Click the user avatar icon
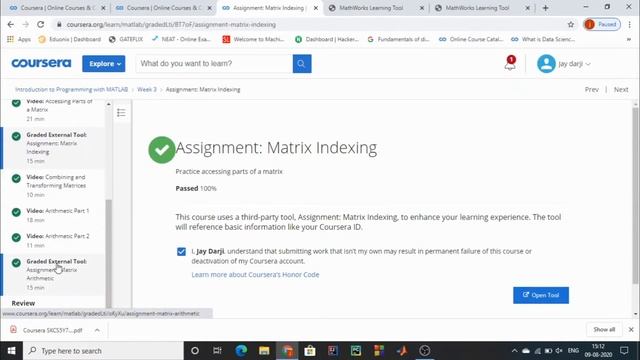 tap(546, 64)
